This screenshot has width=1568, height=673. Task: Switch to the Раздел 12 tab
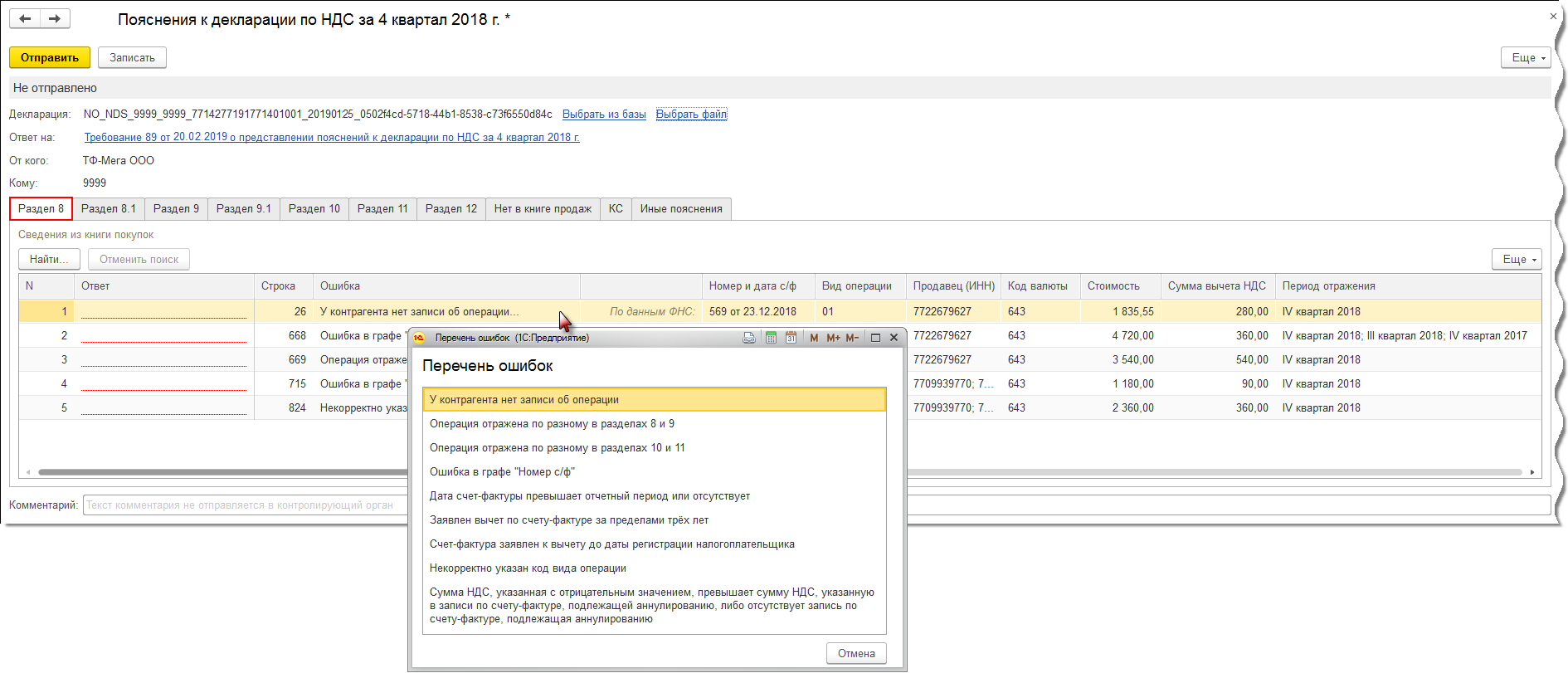tap(451, 208)
